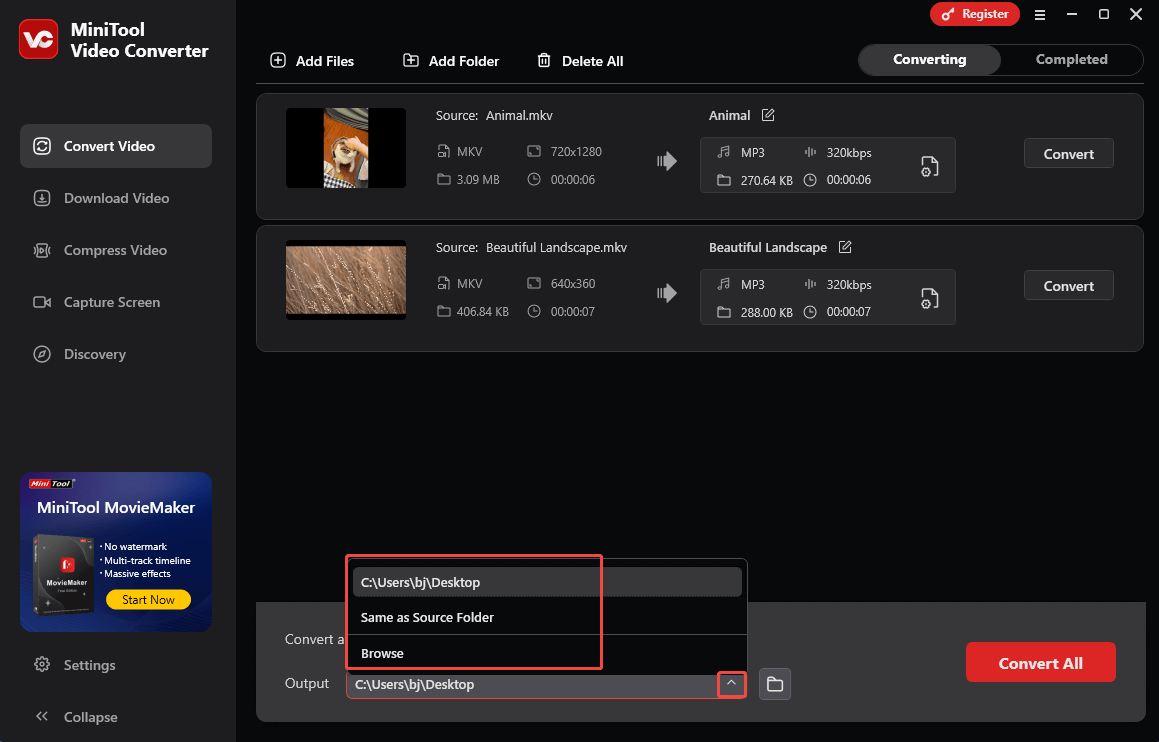Click the 720x1280 resolution value
The image size is (1159, 742).
(576, 152)
